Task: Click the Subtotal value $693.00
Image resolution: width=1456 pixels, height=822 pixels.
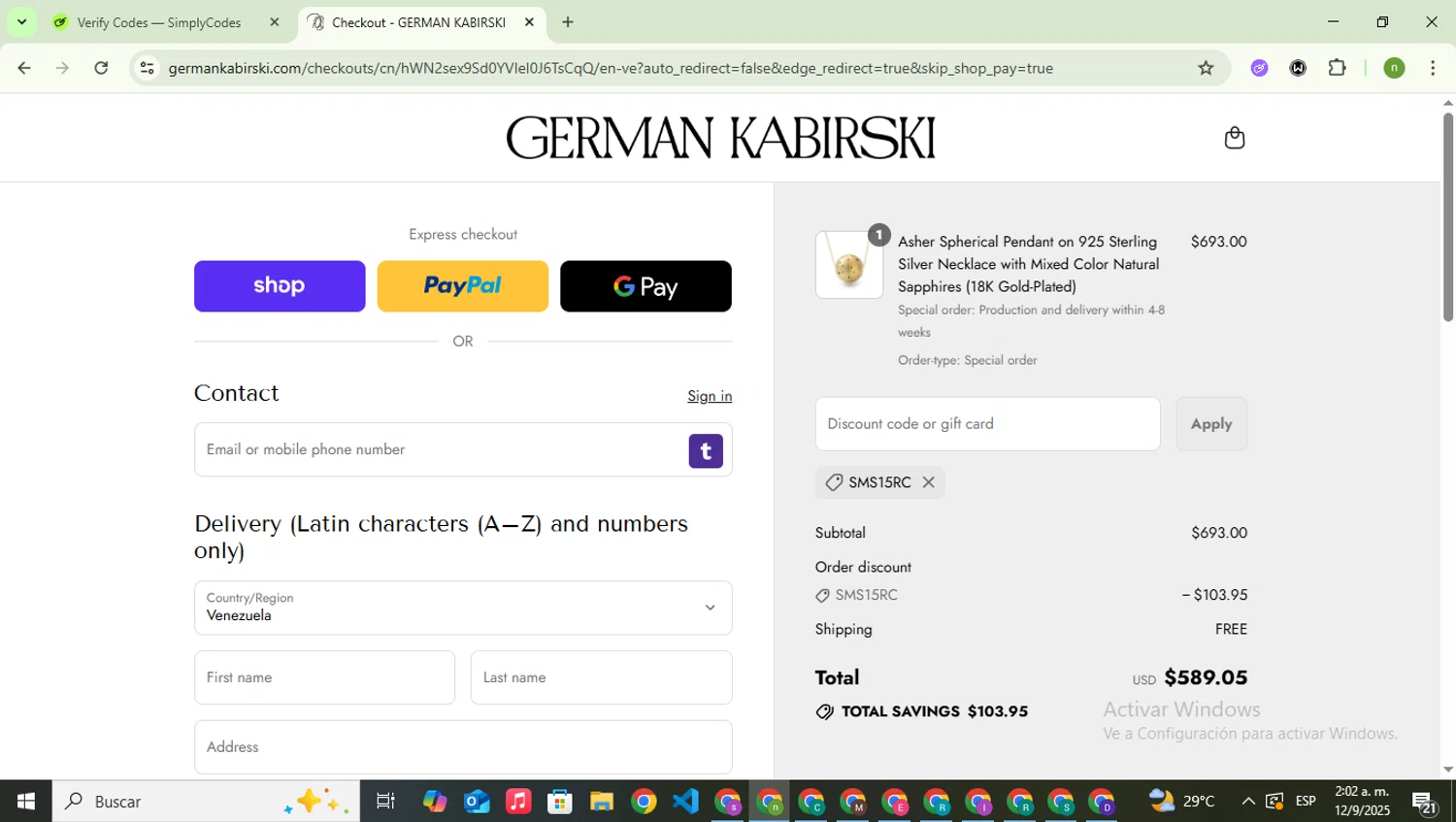Action: [1219, 533]
